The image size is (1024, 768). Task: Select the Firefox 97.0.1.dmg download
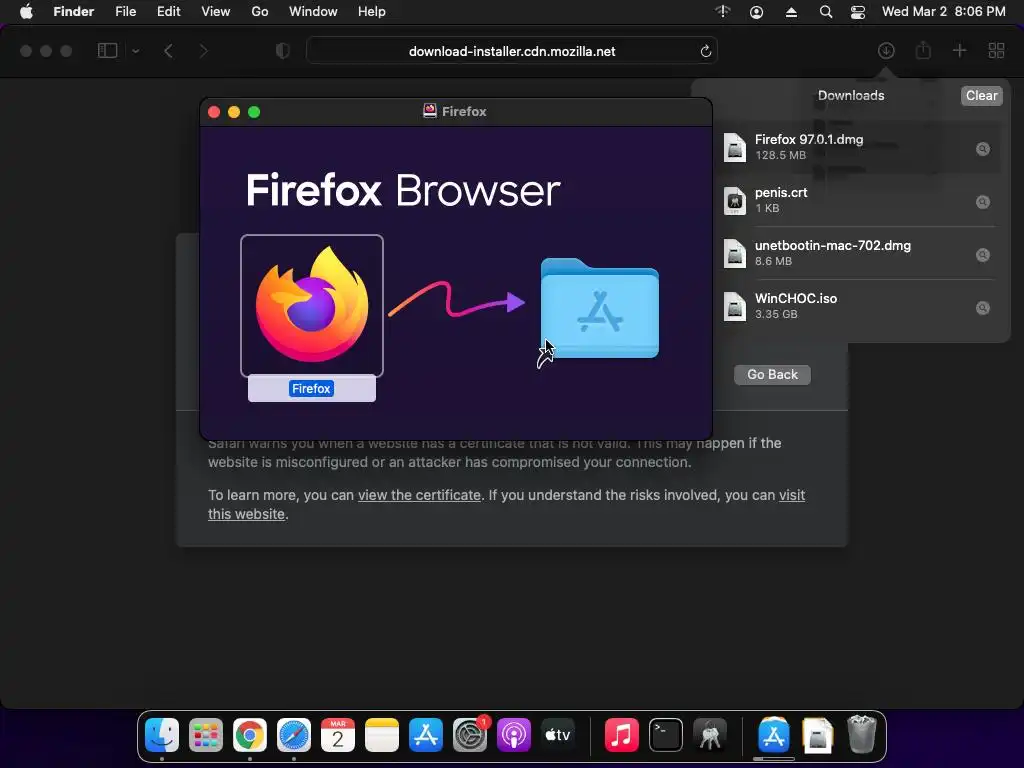tap(858, 147)
